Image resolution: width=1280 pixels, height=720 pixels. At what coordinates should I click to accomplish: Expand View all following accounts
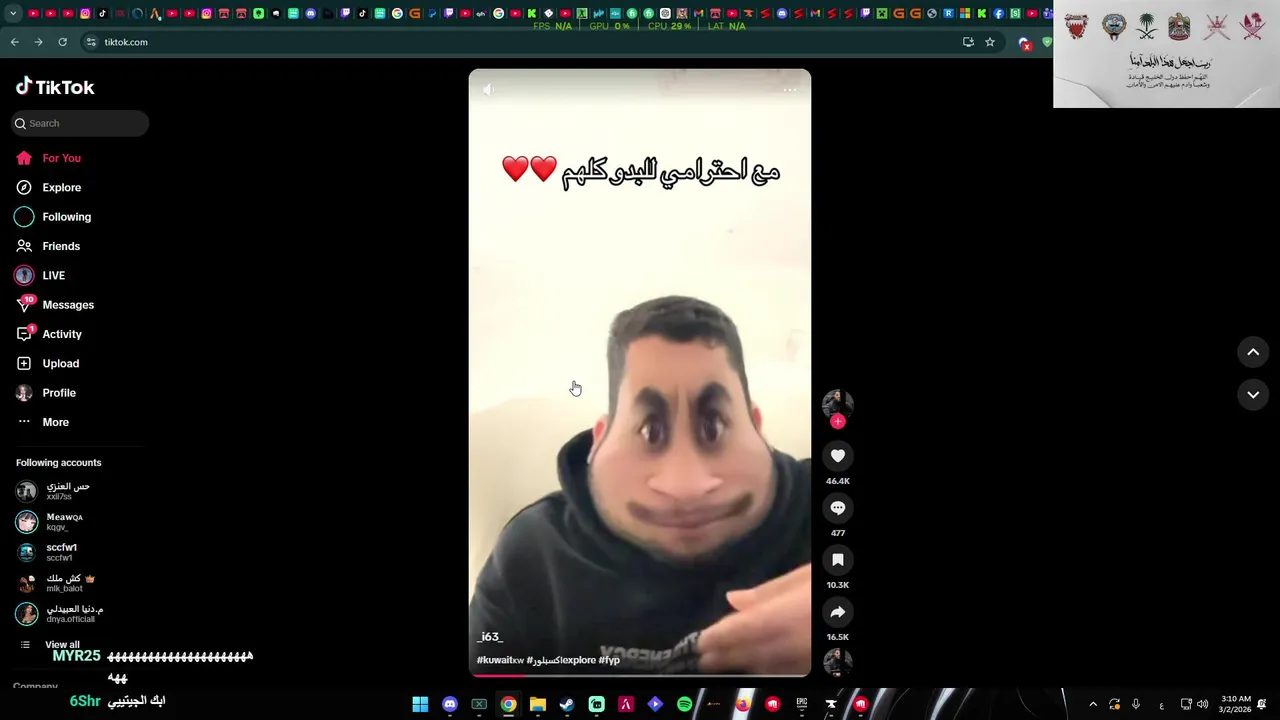[x=50, y=645]
